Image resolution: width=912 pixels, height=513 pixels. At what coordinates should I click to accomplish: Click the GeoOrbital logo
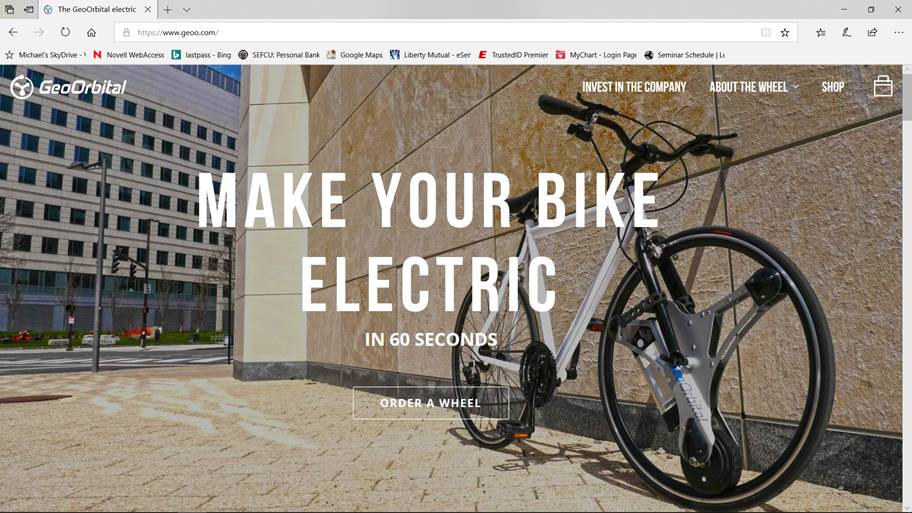click(68, 87)
